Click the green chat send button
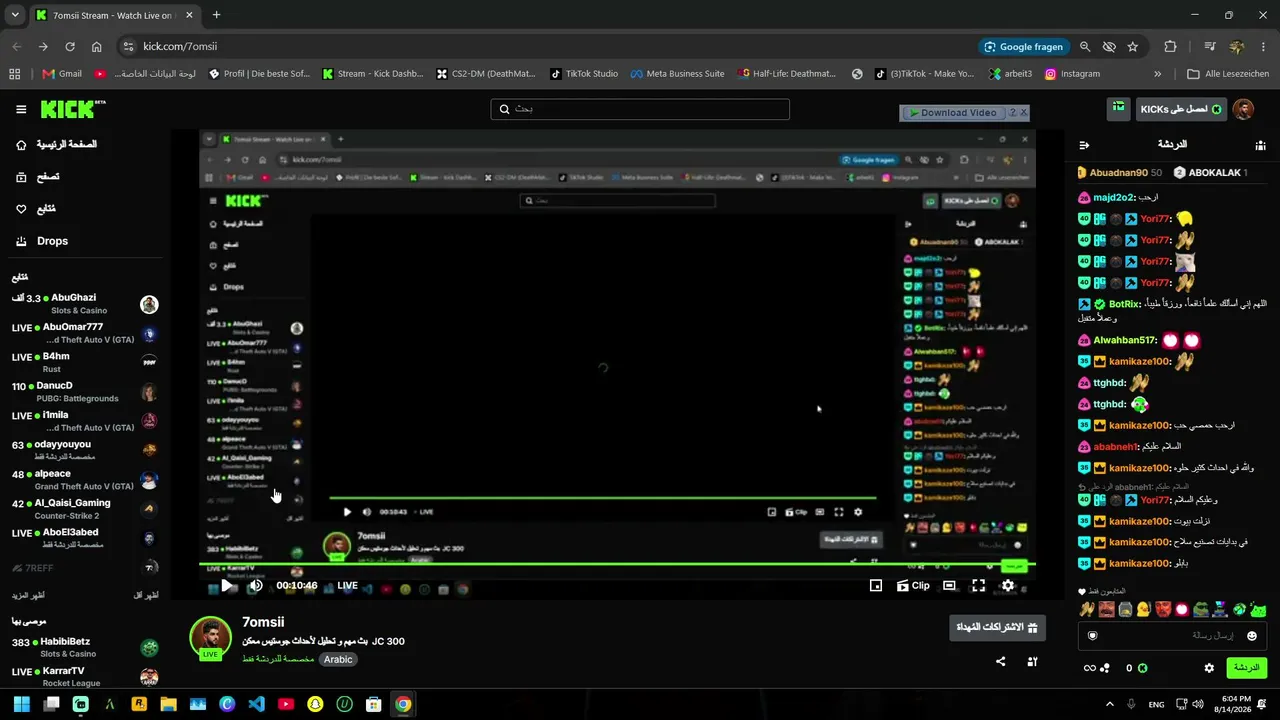The width and height of the screenshot is (1280, 720). point(1246,667)
